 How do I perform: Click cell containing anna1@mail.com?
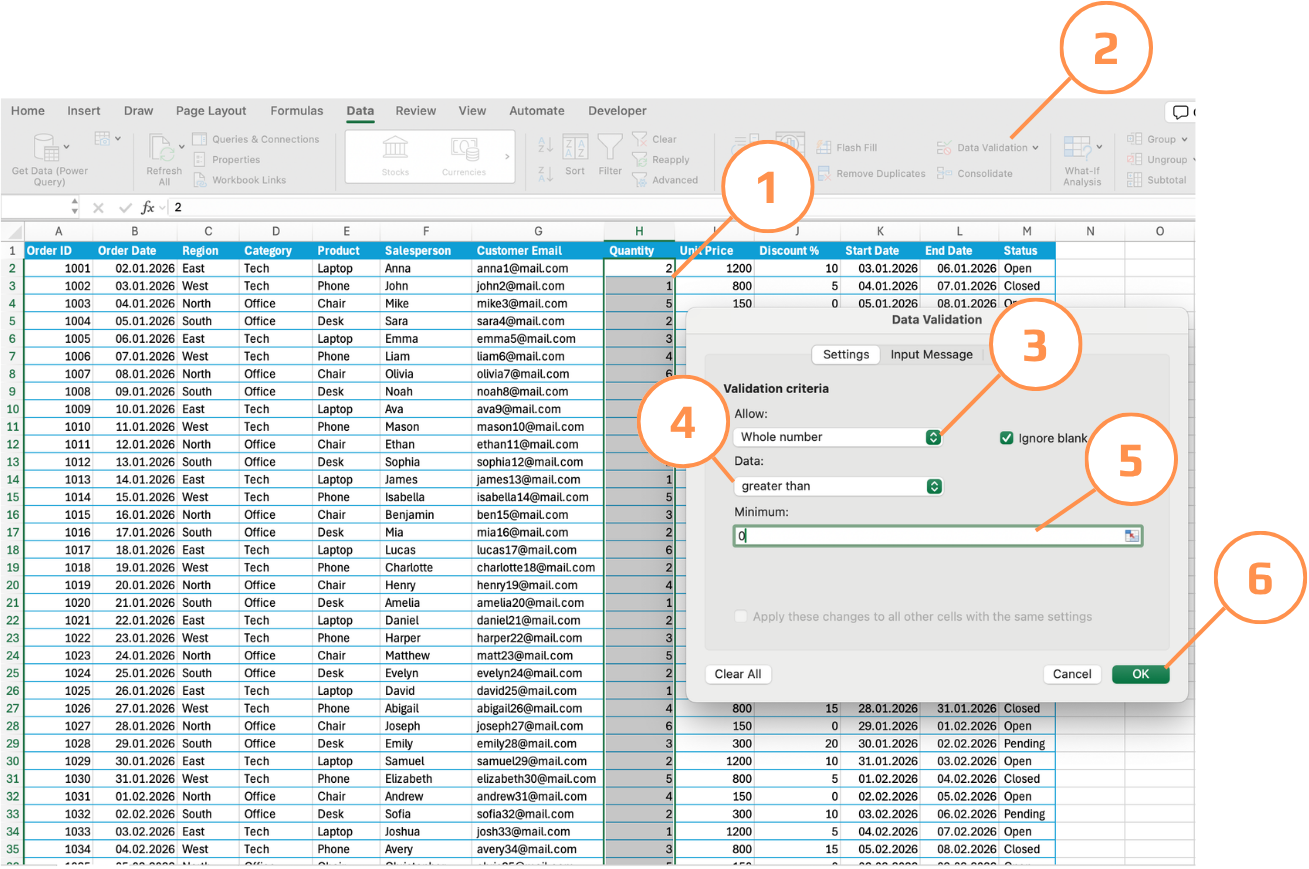tap(538, 268)
